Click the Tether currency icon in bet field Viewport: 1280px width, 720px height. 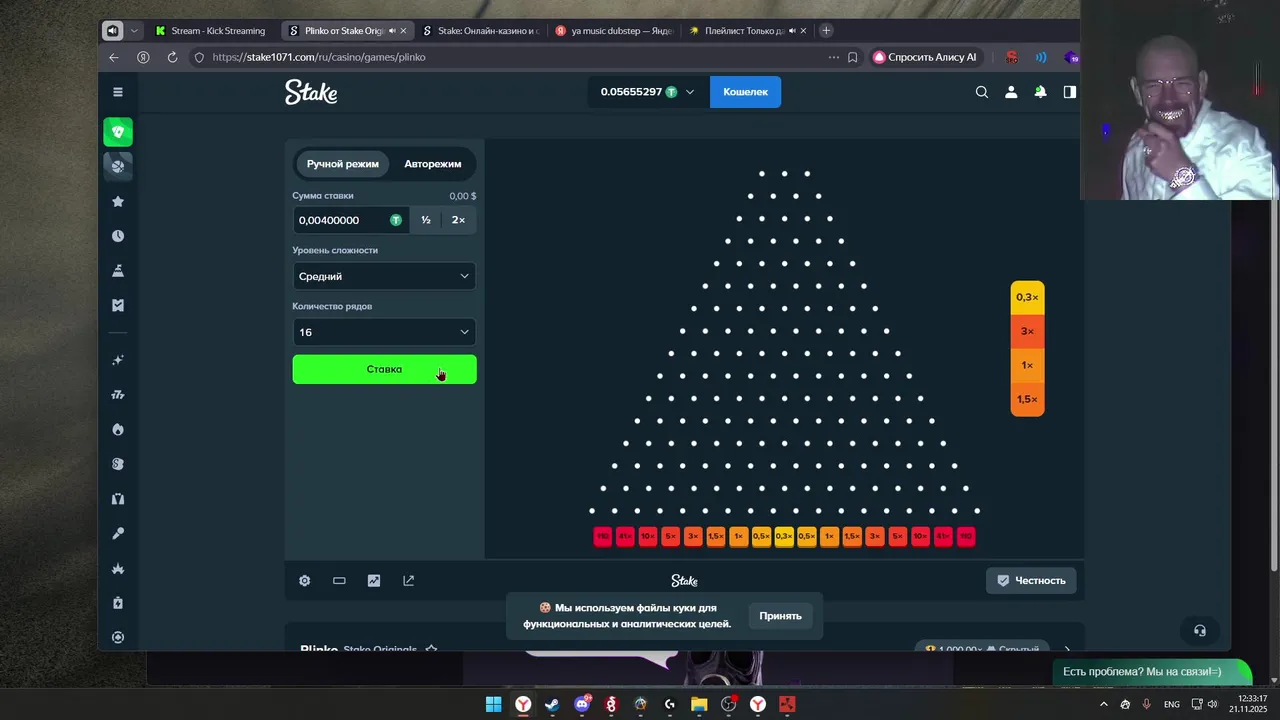click(396, 220)
